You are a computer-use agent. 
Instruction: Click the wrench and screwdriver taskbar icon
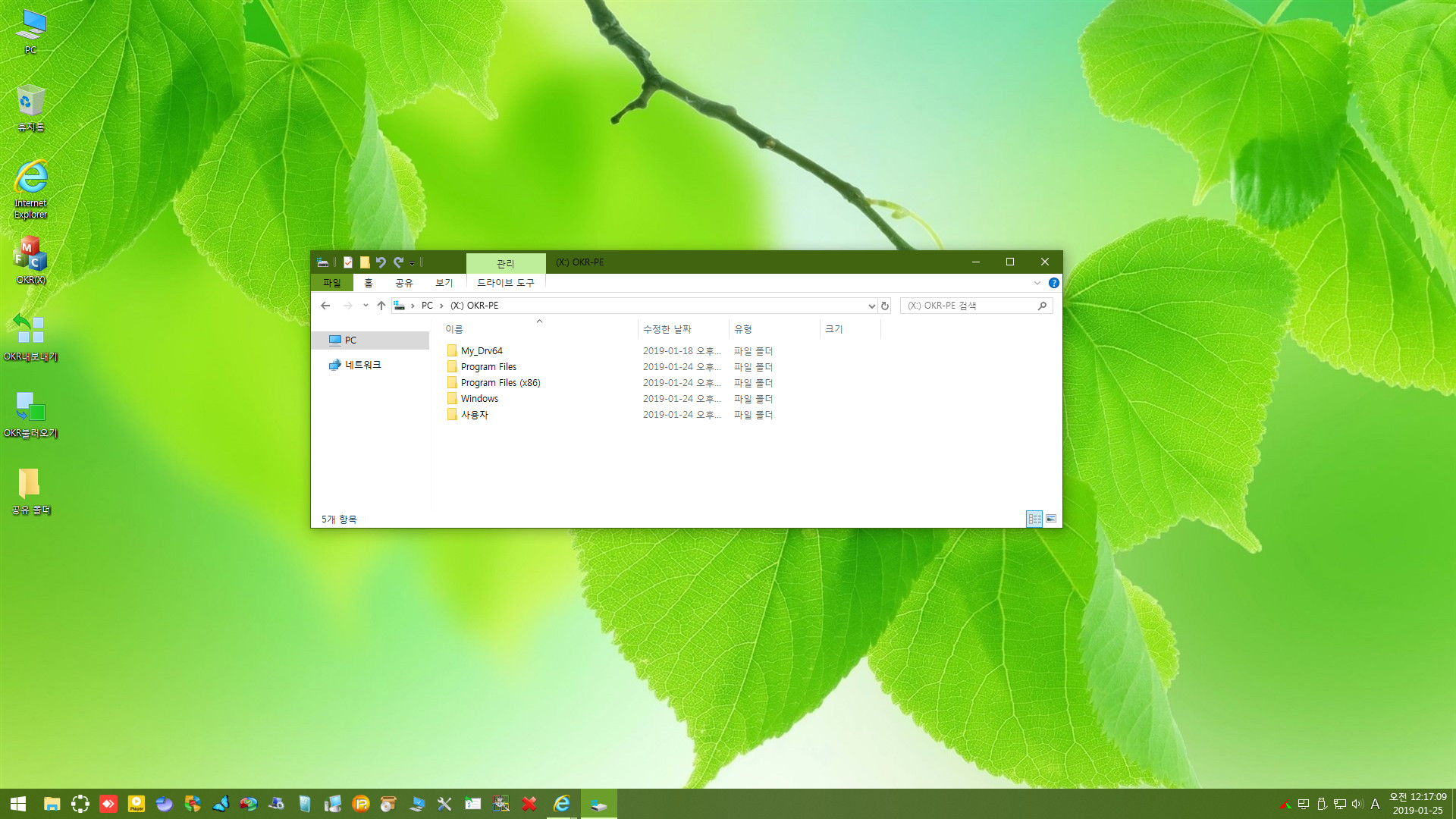(x=444, y=804)
